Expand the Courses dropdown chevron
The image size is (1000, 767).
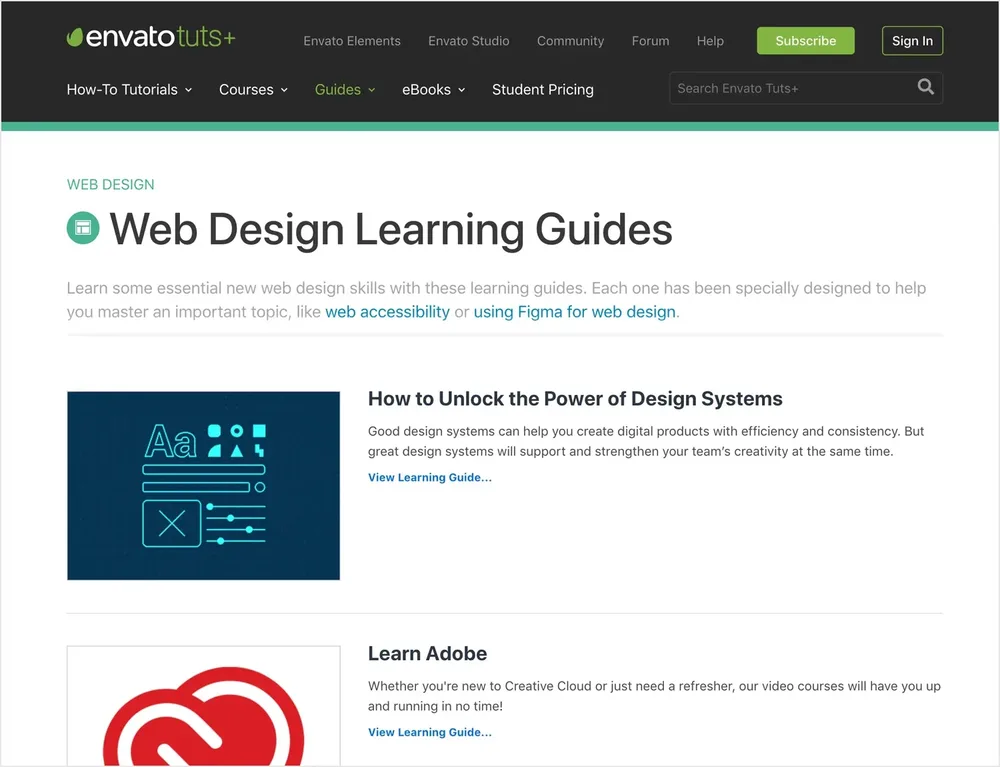284,90
